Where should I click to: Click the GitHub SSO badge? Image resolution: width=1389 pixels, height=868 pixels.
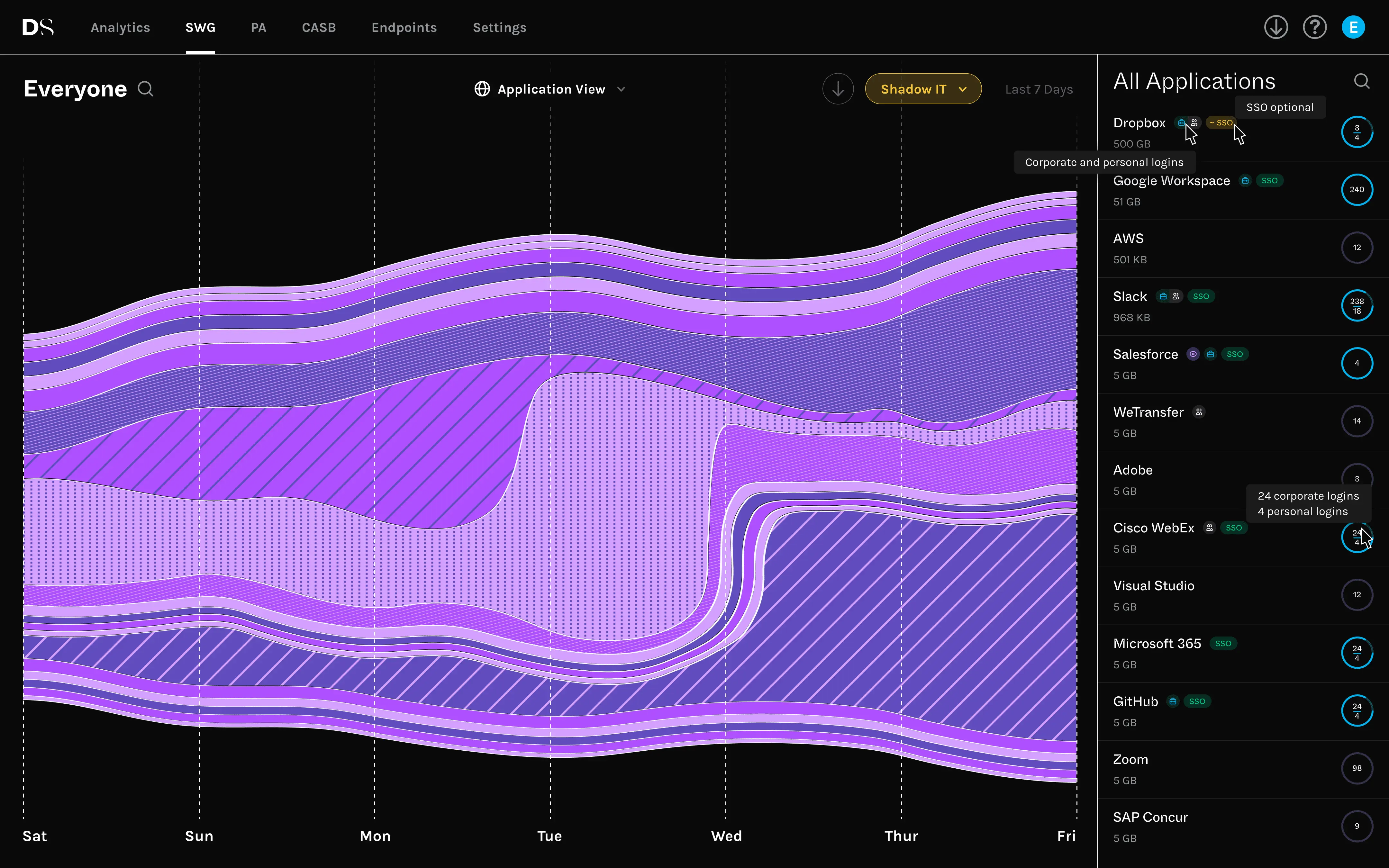click(x=1197, y=701)
